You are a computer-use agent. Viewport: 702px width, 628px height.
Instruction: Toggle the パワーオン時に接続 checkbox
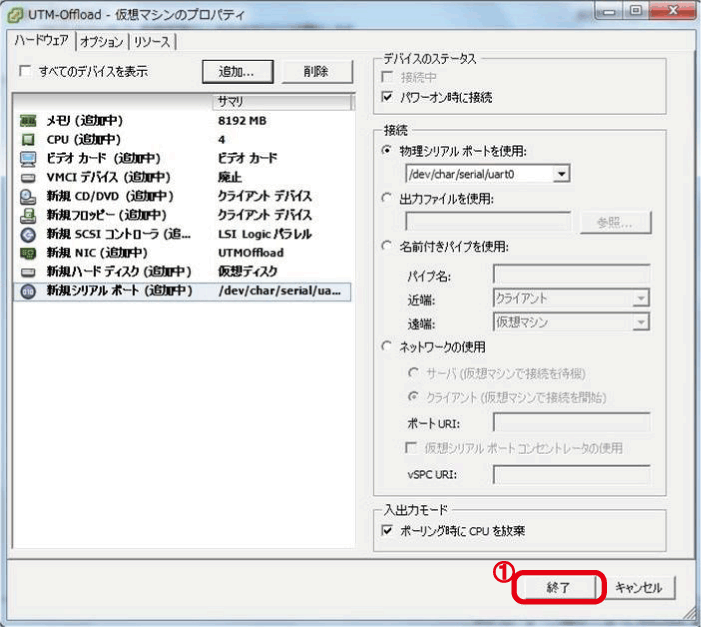pyautogui.click(x=387, y=97)
